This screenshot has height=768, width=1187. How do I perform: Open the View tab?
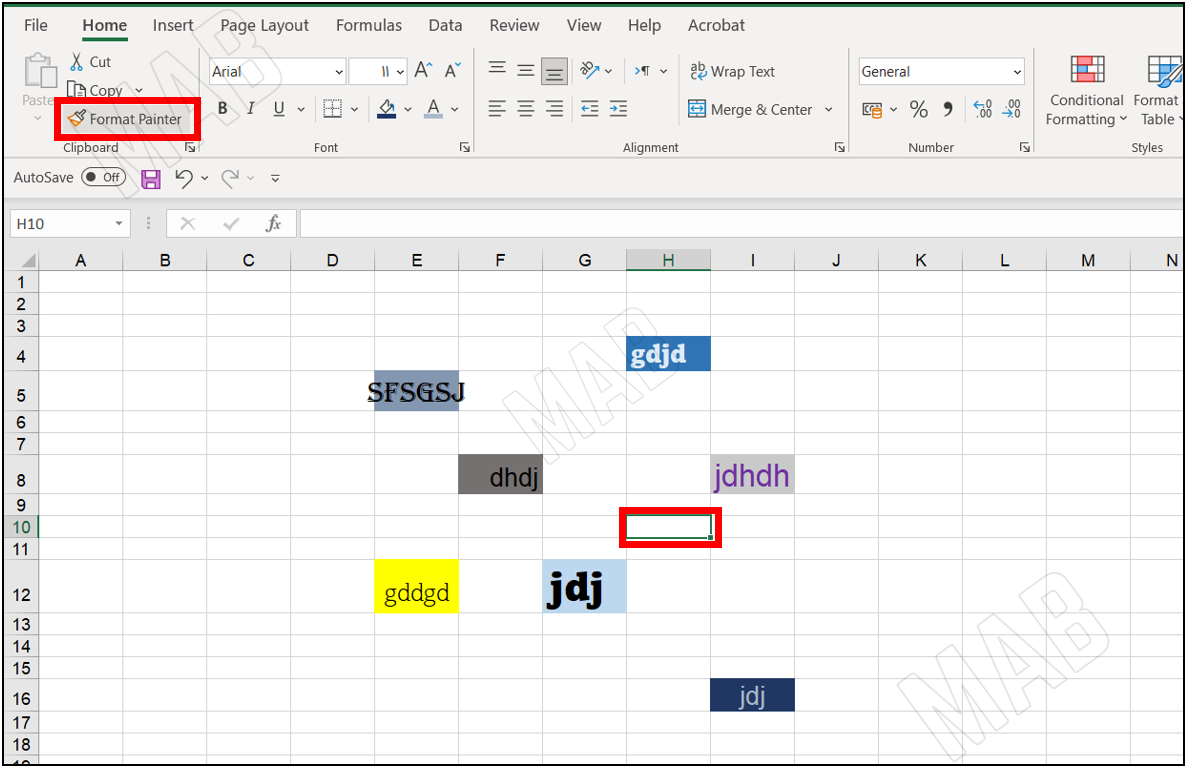[x=584, y=25]
